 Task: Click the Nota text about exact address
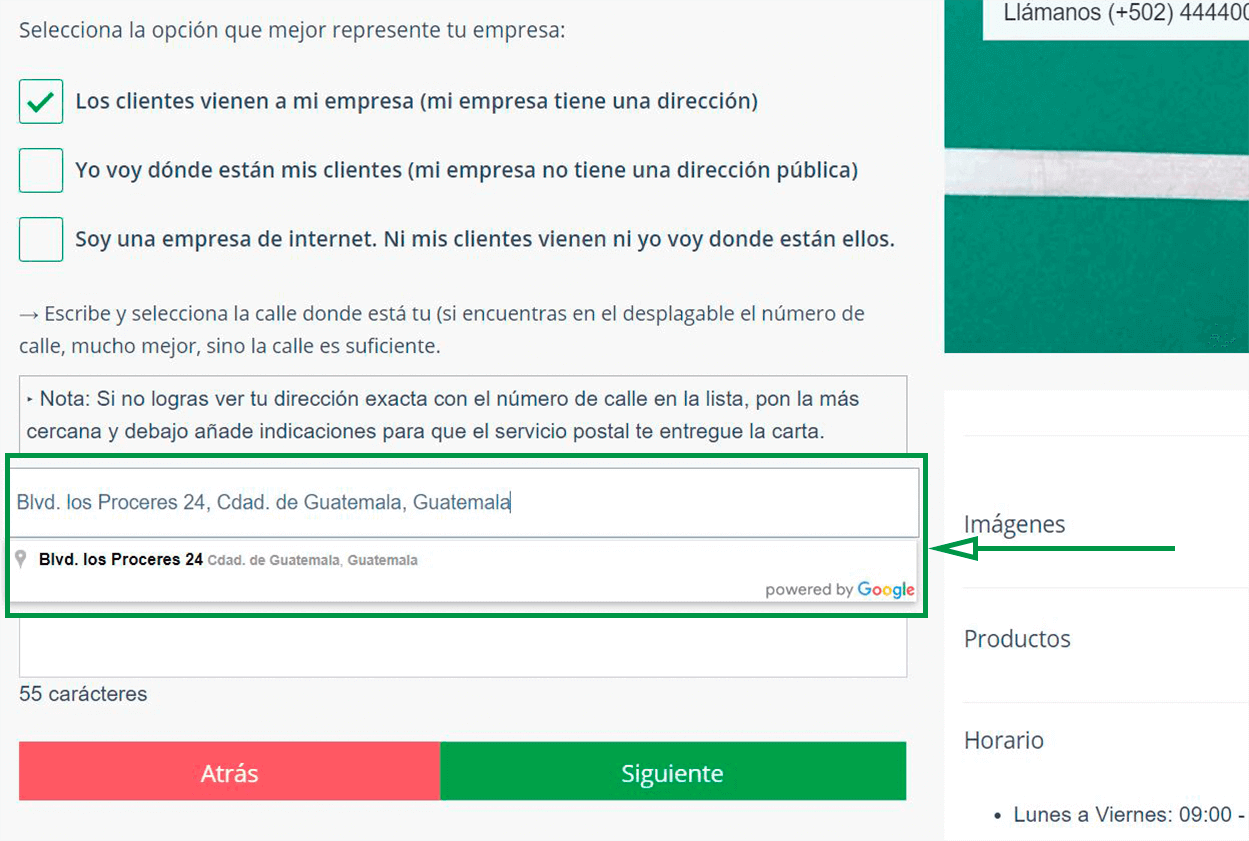coord(443,416)
